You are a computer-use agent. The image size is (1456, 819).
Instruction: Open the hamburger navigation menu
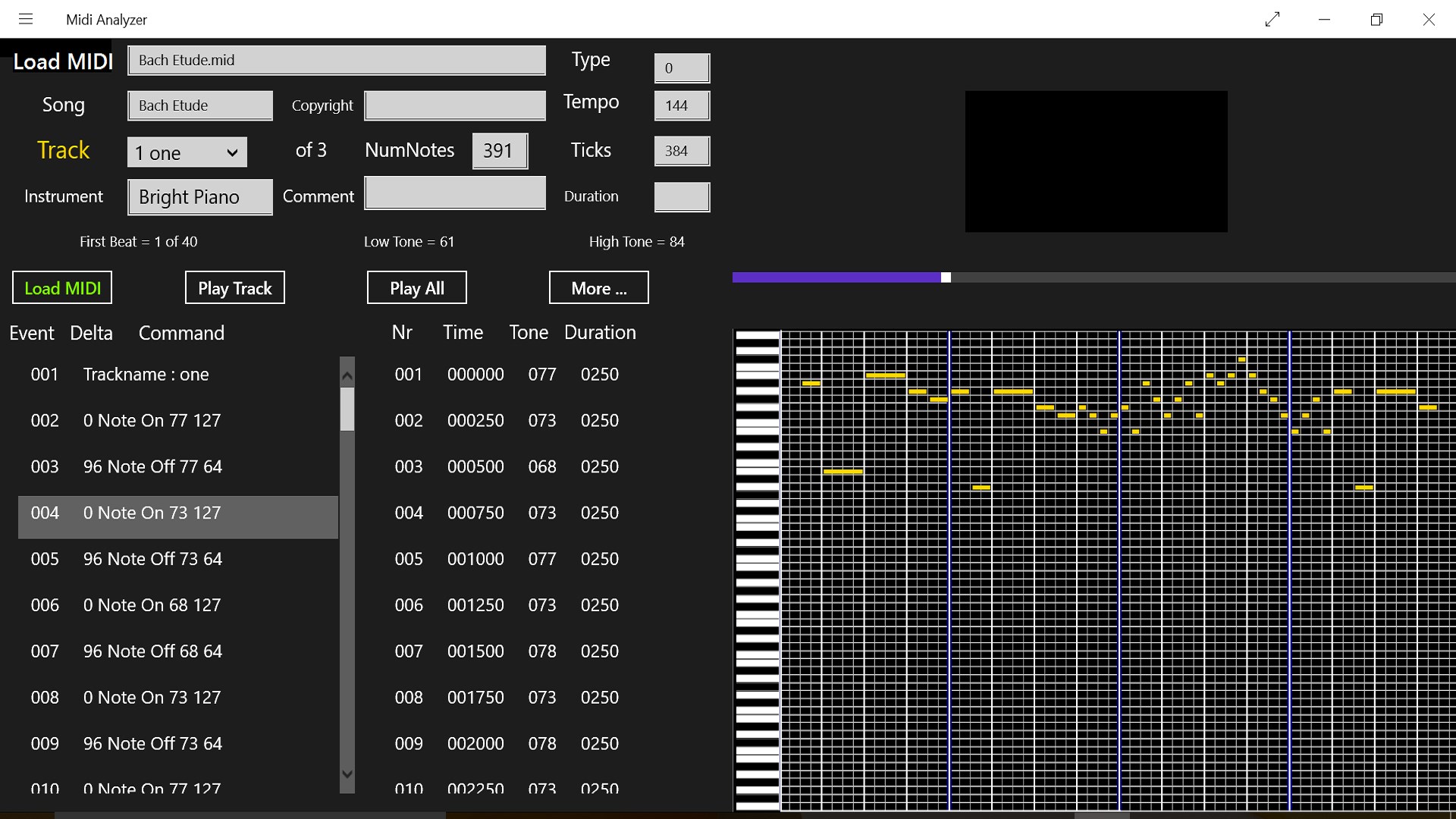(26, 19)
